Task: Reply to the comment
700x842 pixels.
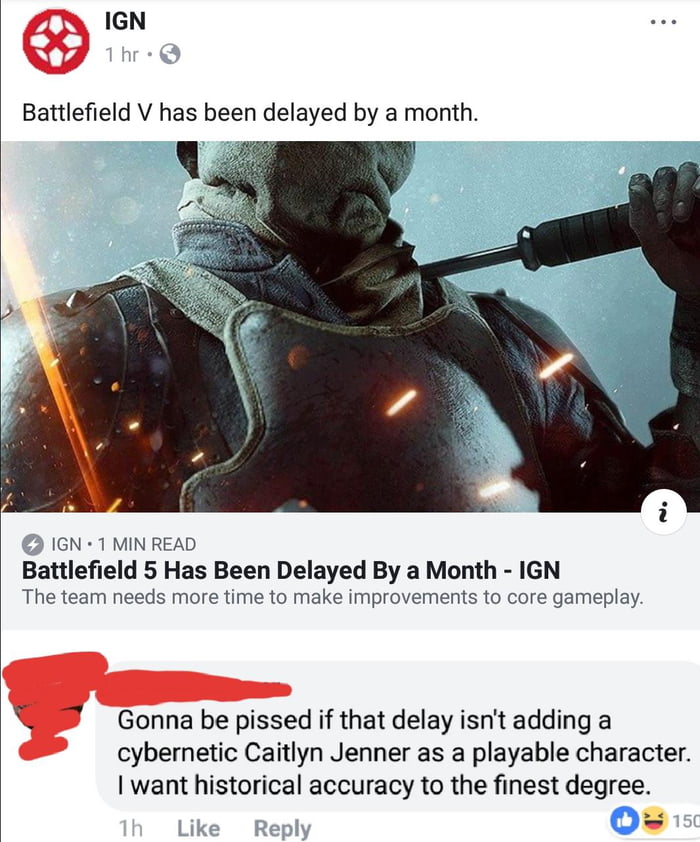Action: [282, 828]
